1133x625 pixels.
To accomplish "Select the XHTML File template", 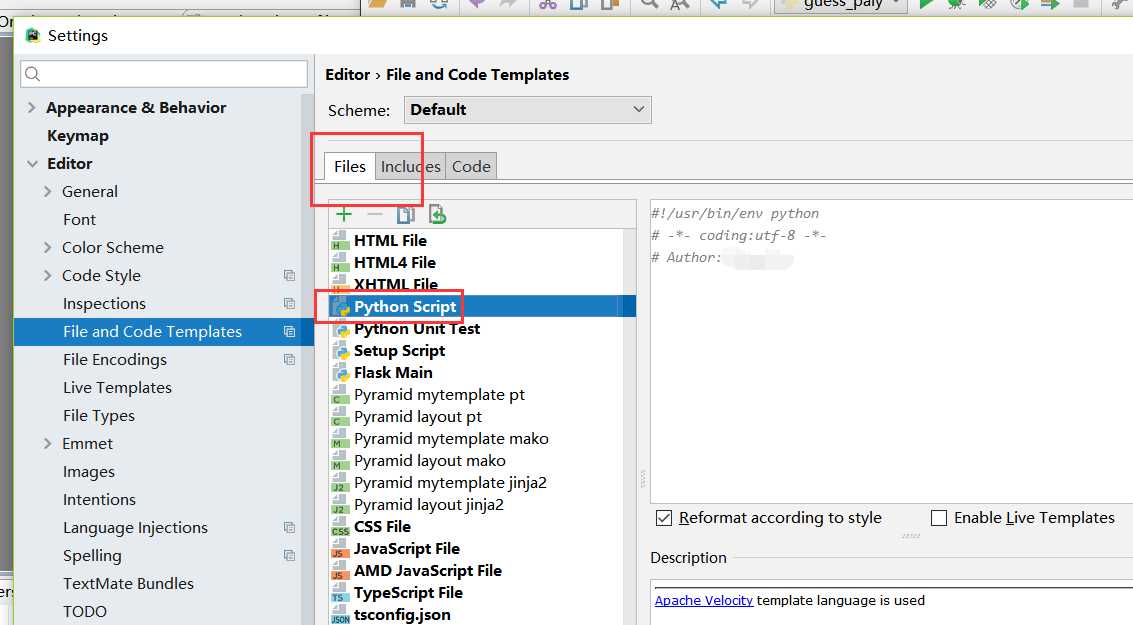I will coord(396,285).
